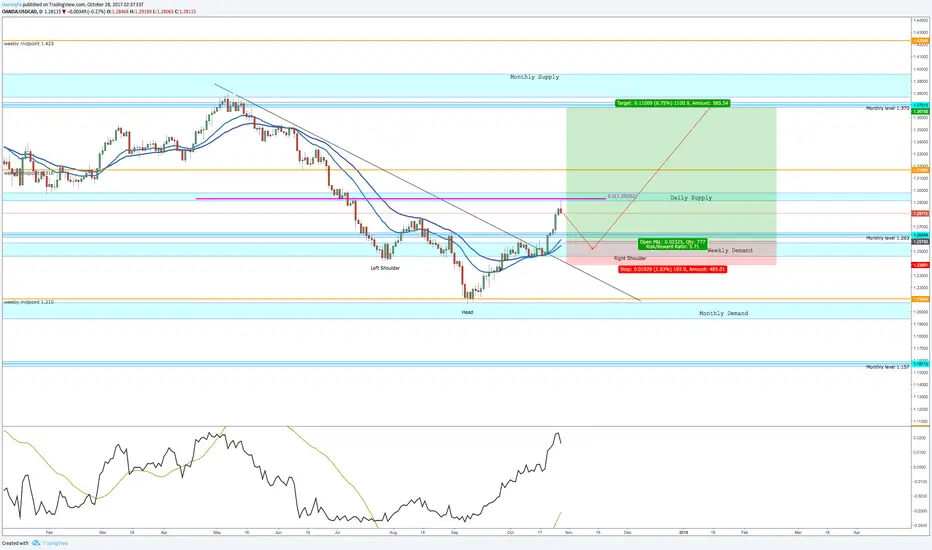This screenshot has height=550, width=932.
Task: Click the Monthly Supply zone label
Action: pos(534,77)
